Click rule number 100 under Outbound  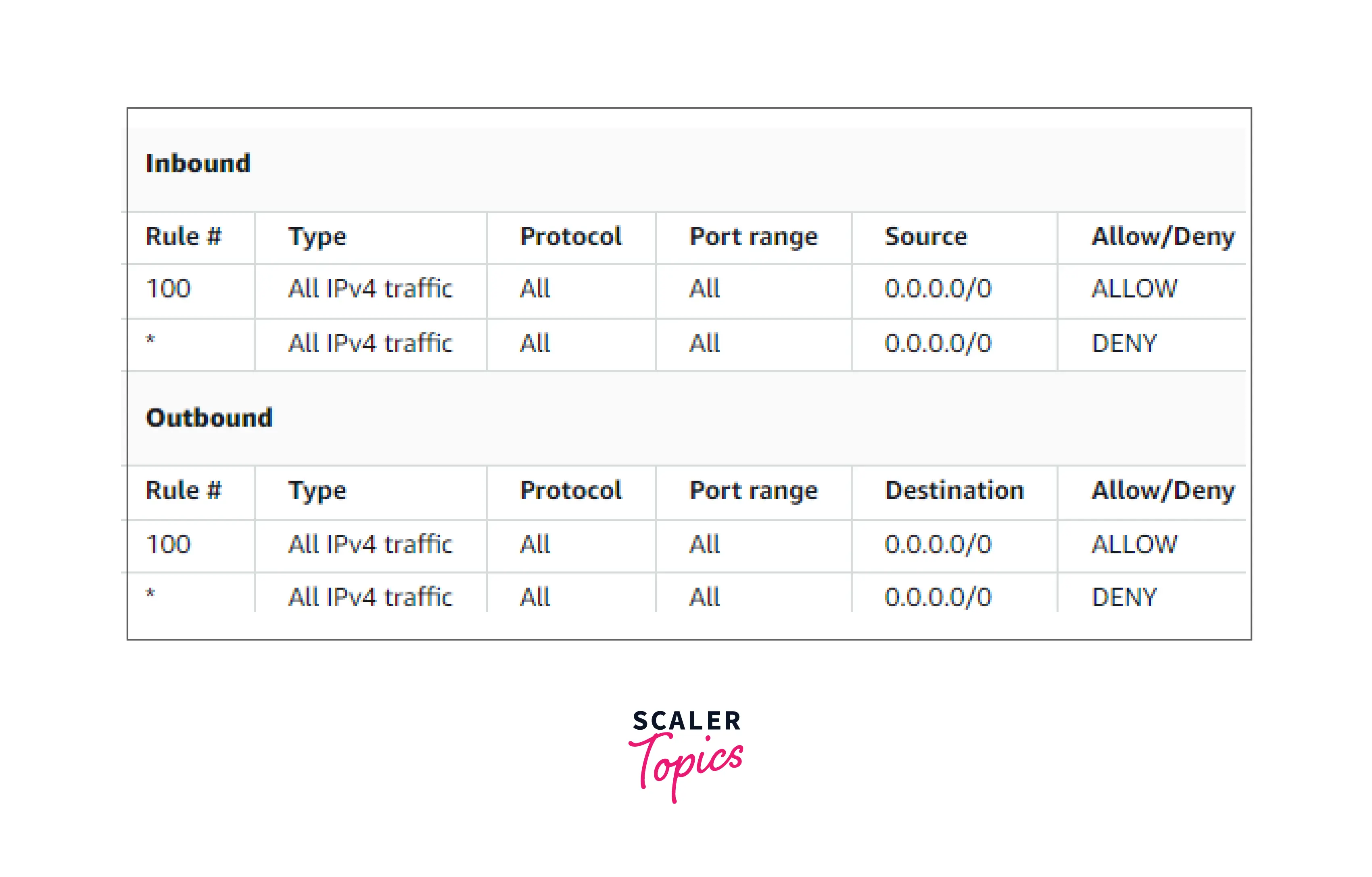pos(168,545)
